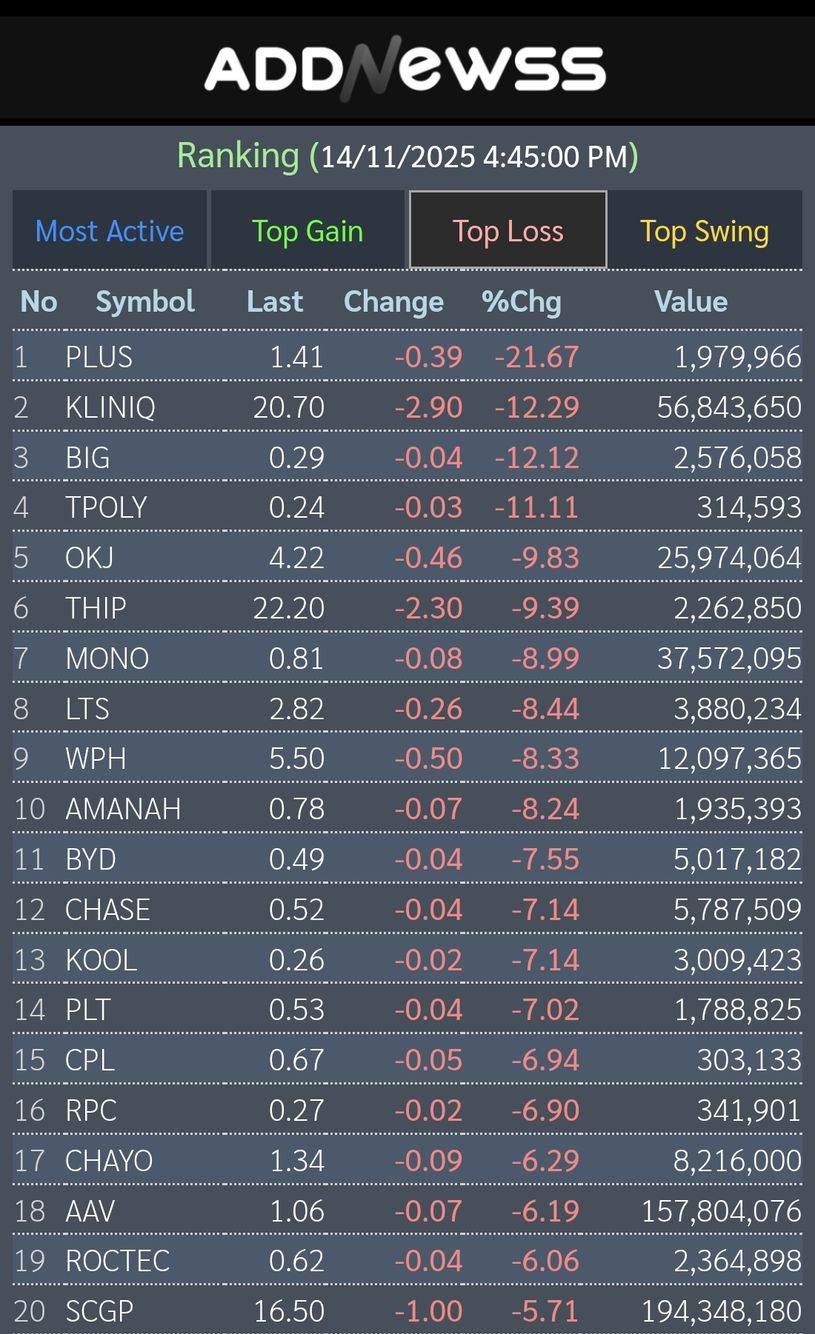815x1334 pixels.
Task: Open the PLUS stock symbol
Action: (99, 357)
